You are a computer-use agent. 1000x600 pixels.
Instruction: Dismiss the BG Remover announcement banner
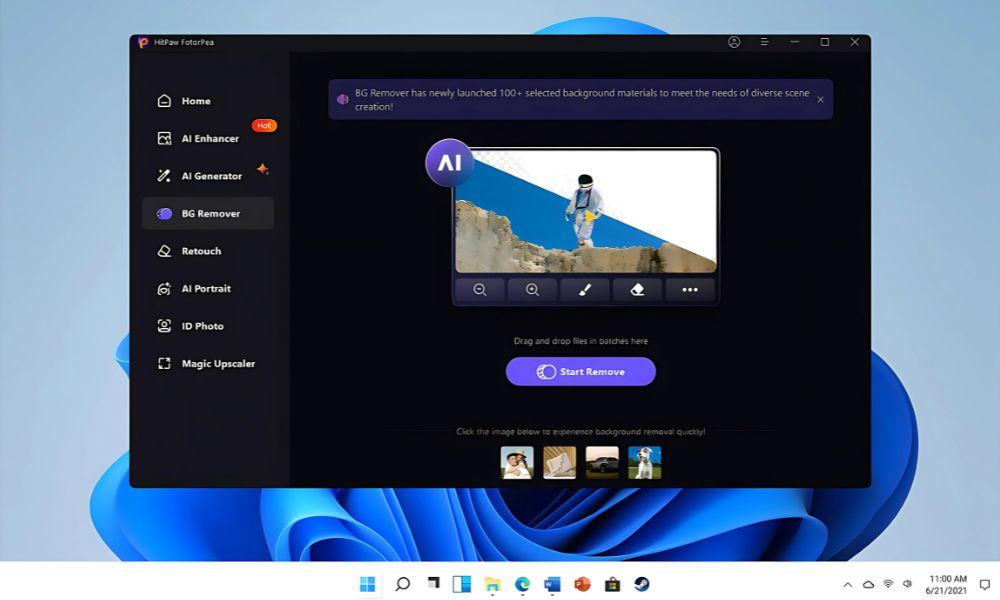click(820, 99)
